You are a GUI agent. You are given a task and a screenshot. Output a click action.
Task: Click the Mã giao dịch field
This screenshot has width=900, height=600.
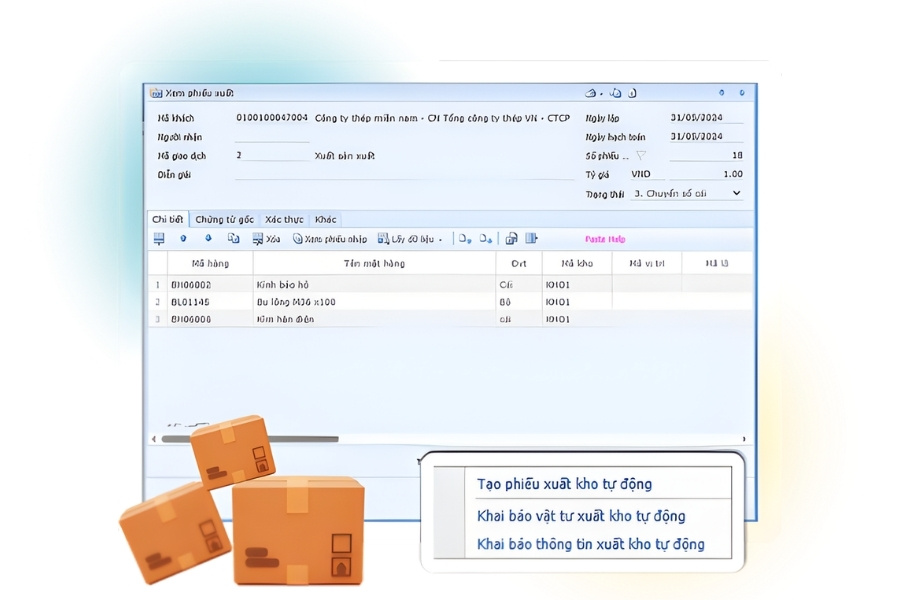click(272, 156)
